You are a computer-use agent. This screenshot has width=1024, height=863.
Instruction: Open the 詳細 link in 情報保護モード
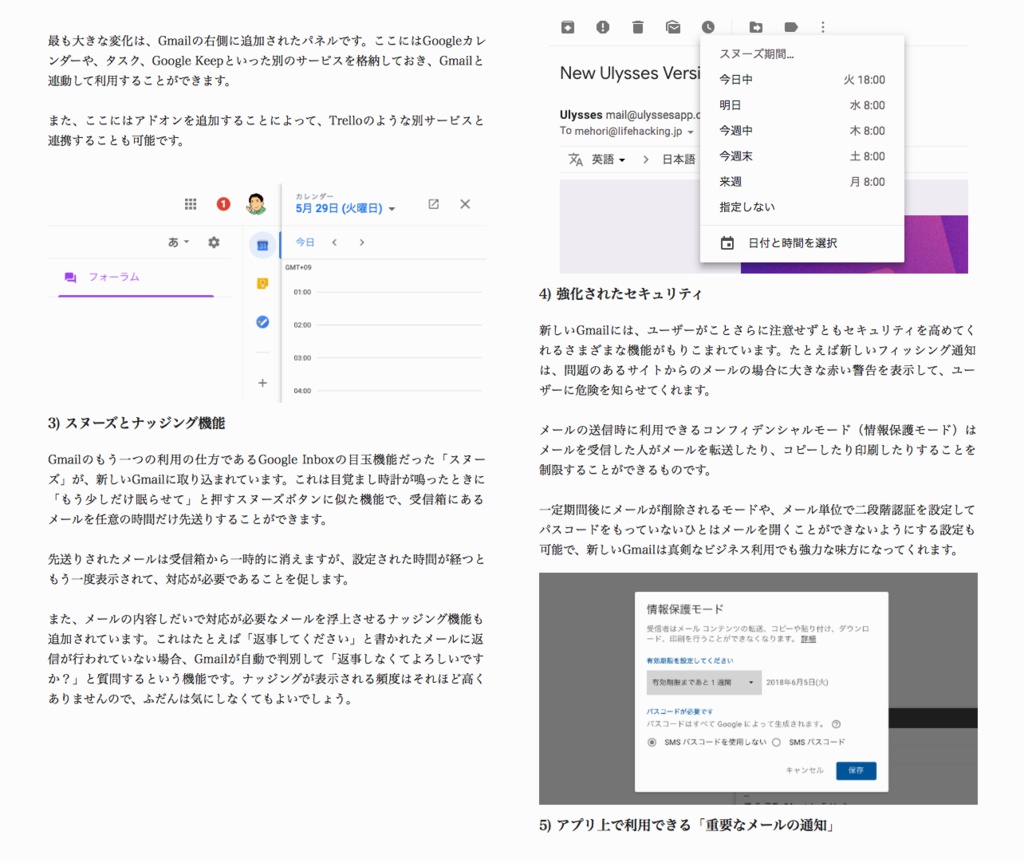808,641
